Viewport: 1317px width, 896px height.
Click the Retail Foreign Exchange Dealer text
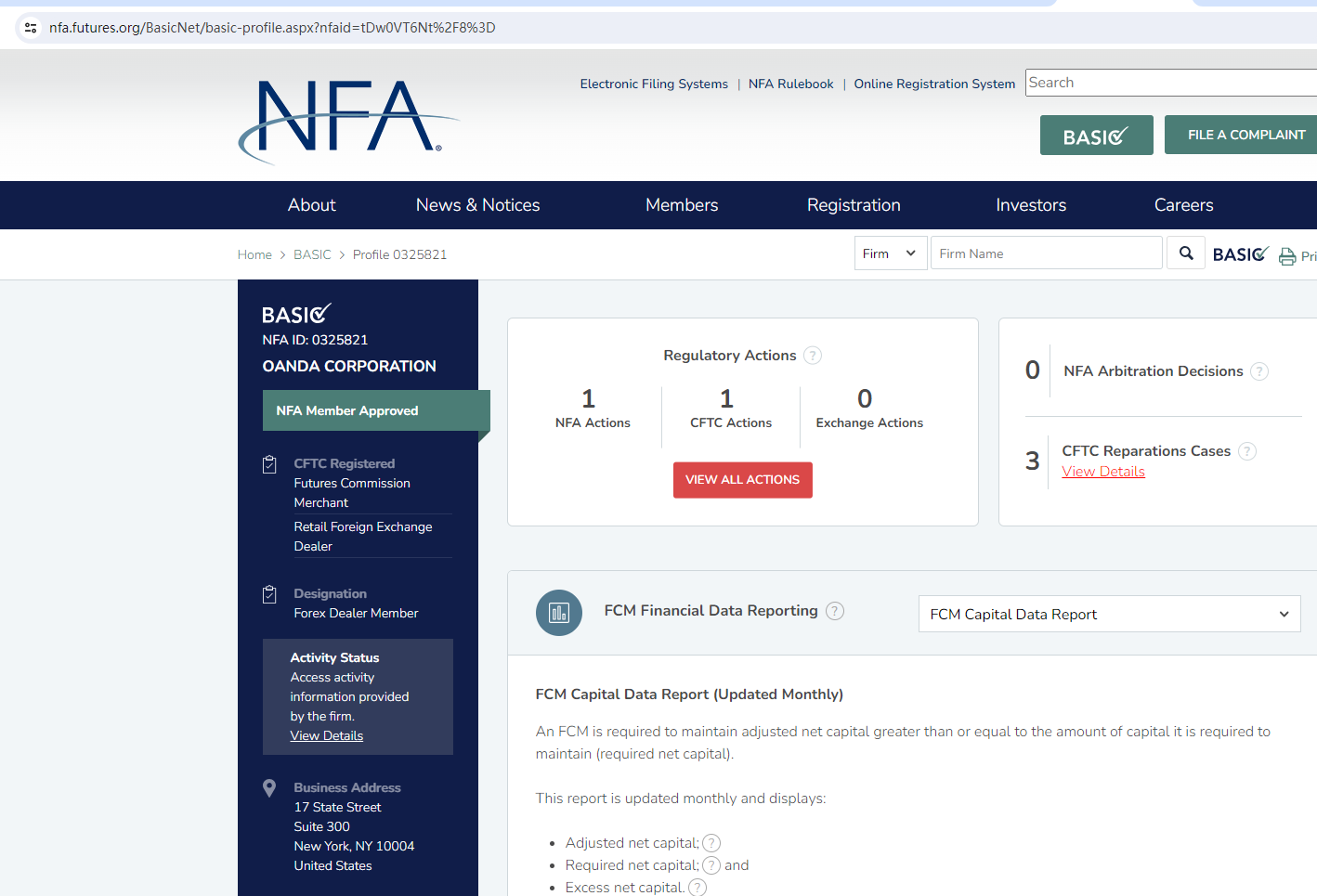pyautogui.click(x=363, y=537)
